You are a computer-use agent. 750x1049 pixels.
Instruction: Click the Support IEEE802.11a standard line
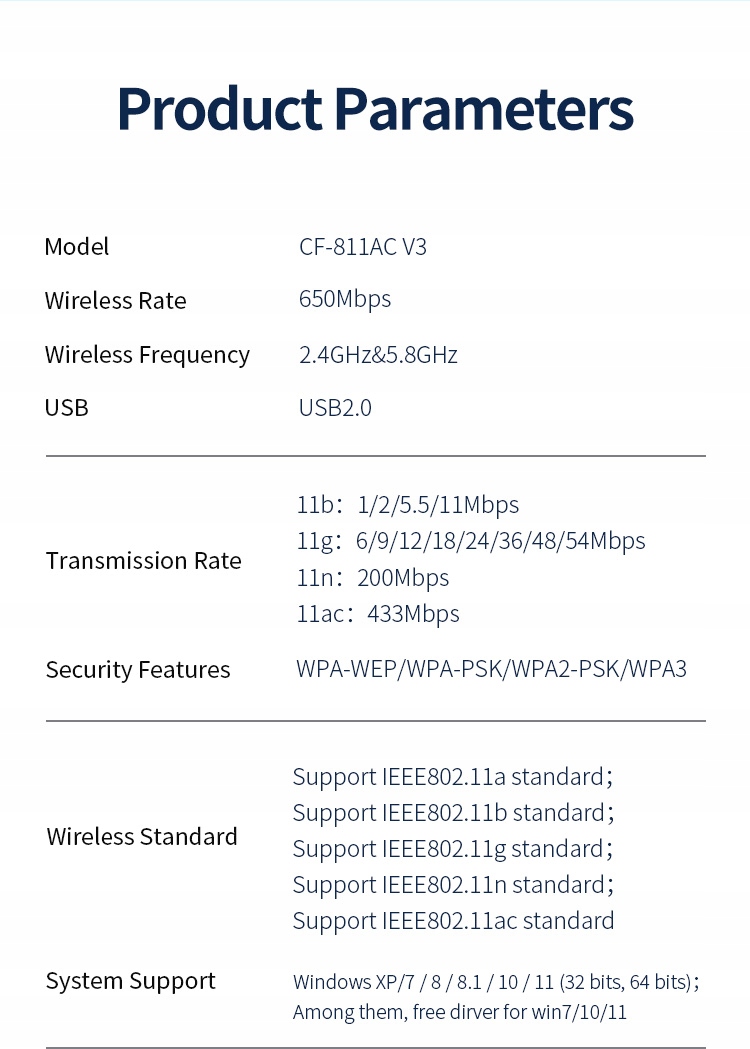pyautogui.click(x=452, y=777)
